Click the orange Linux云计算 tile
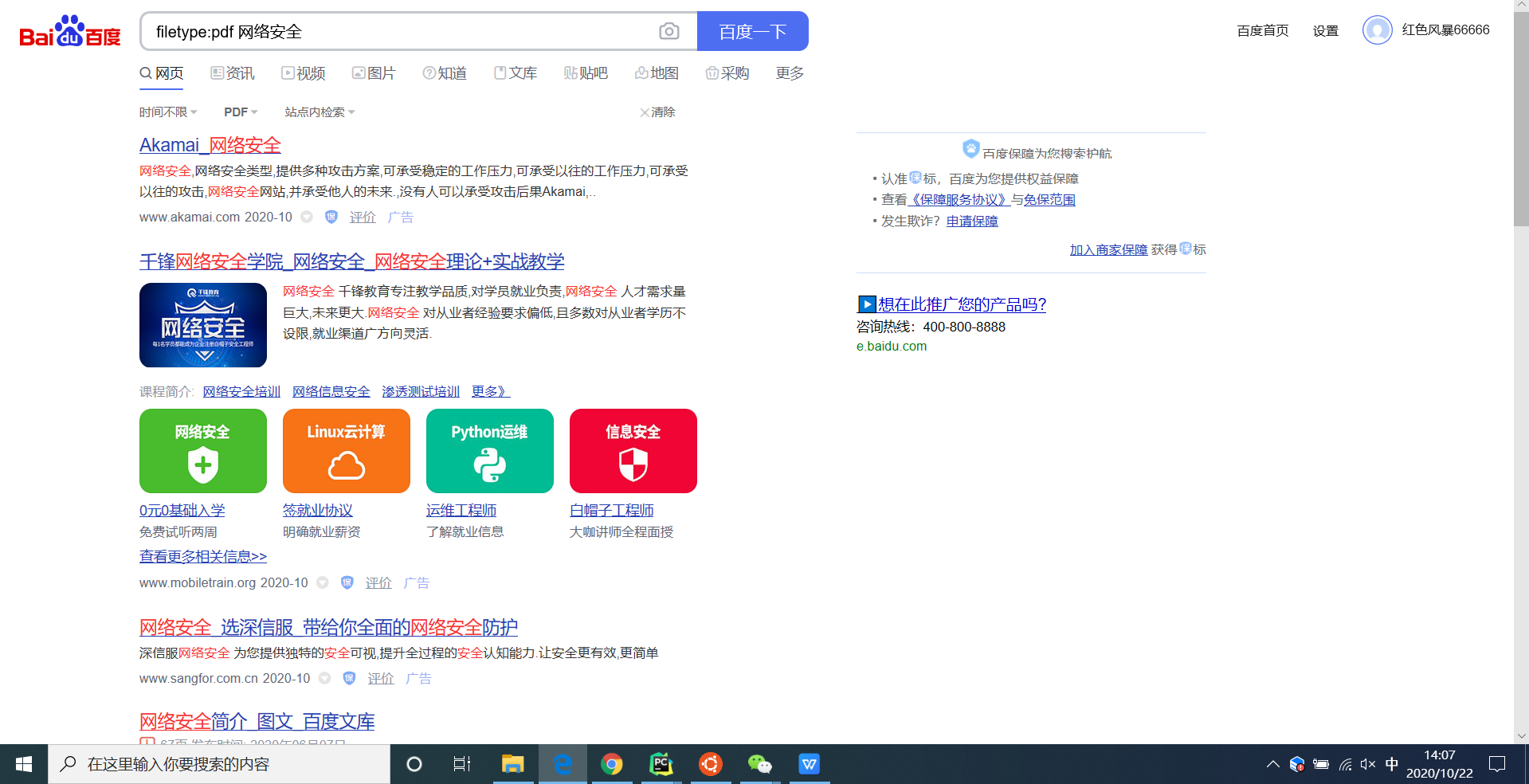 pyautogui.click(x=347, y=451)
